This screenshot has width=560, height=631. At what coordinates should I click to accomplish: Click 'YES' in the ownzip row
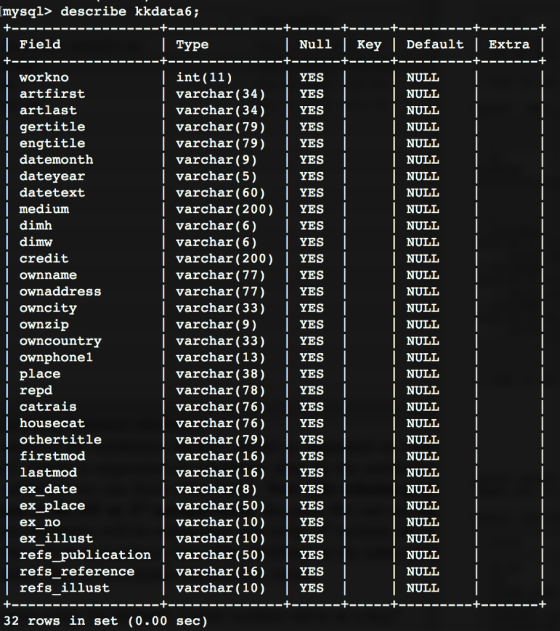tap(311, 325)
